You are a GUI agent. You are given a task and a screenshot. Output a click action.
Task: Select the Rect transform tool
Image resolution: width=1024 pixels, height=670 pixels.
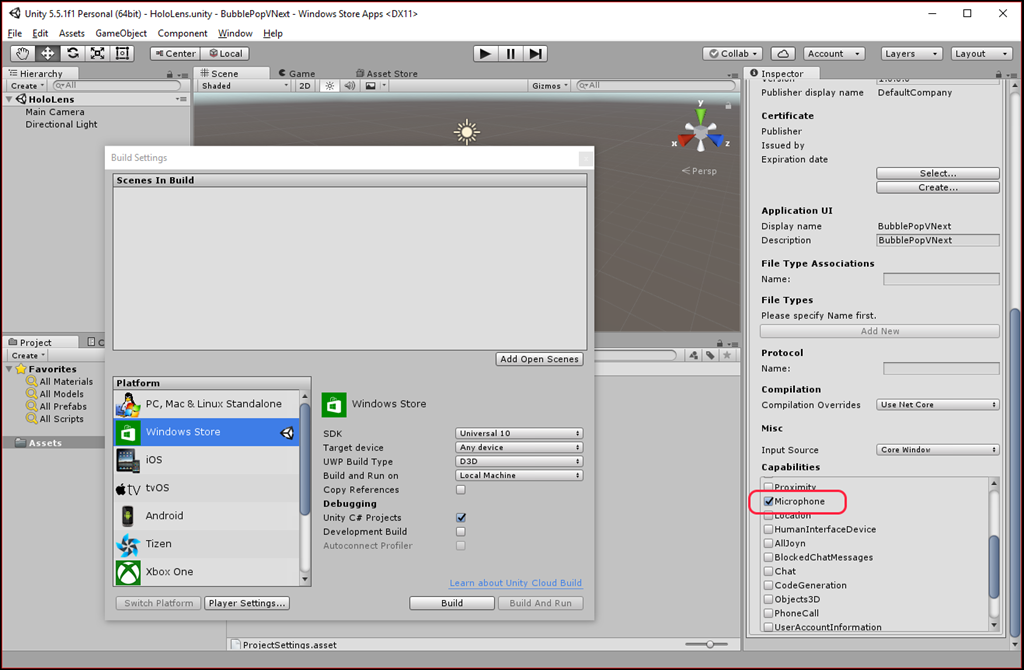point(122,54)
